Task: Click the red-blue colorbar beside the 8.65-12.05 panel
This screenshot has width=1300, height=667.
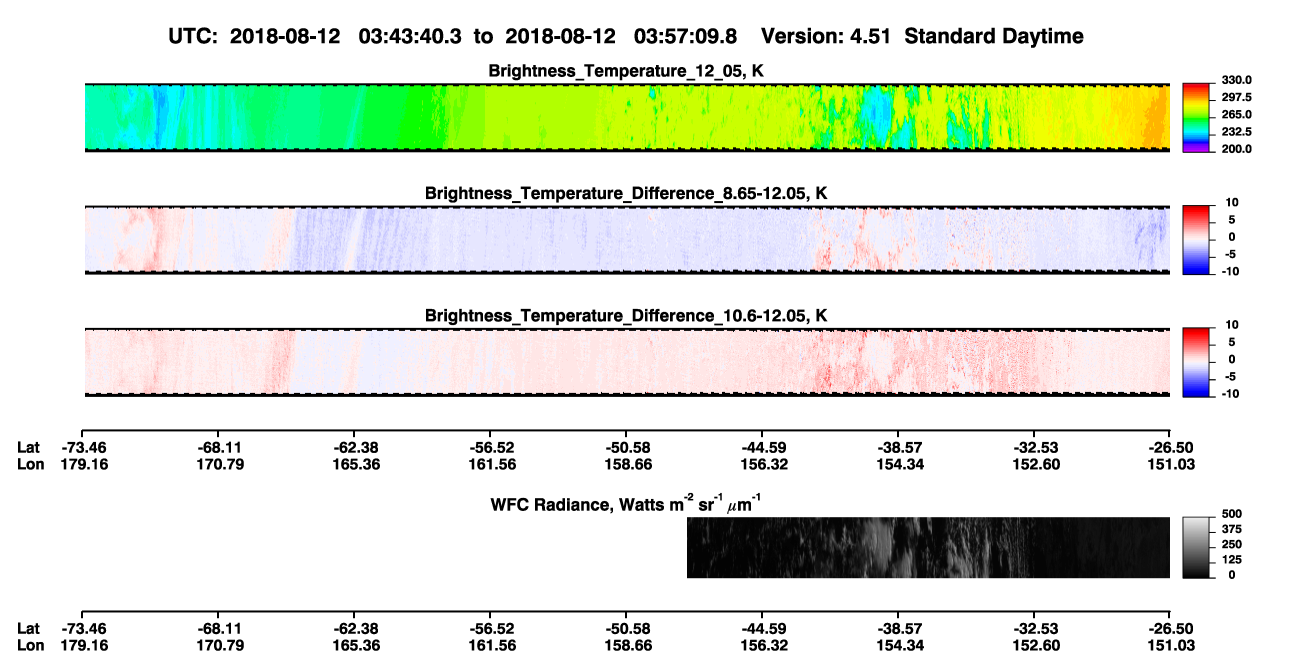Action: tap(1196, 241)
